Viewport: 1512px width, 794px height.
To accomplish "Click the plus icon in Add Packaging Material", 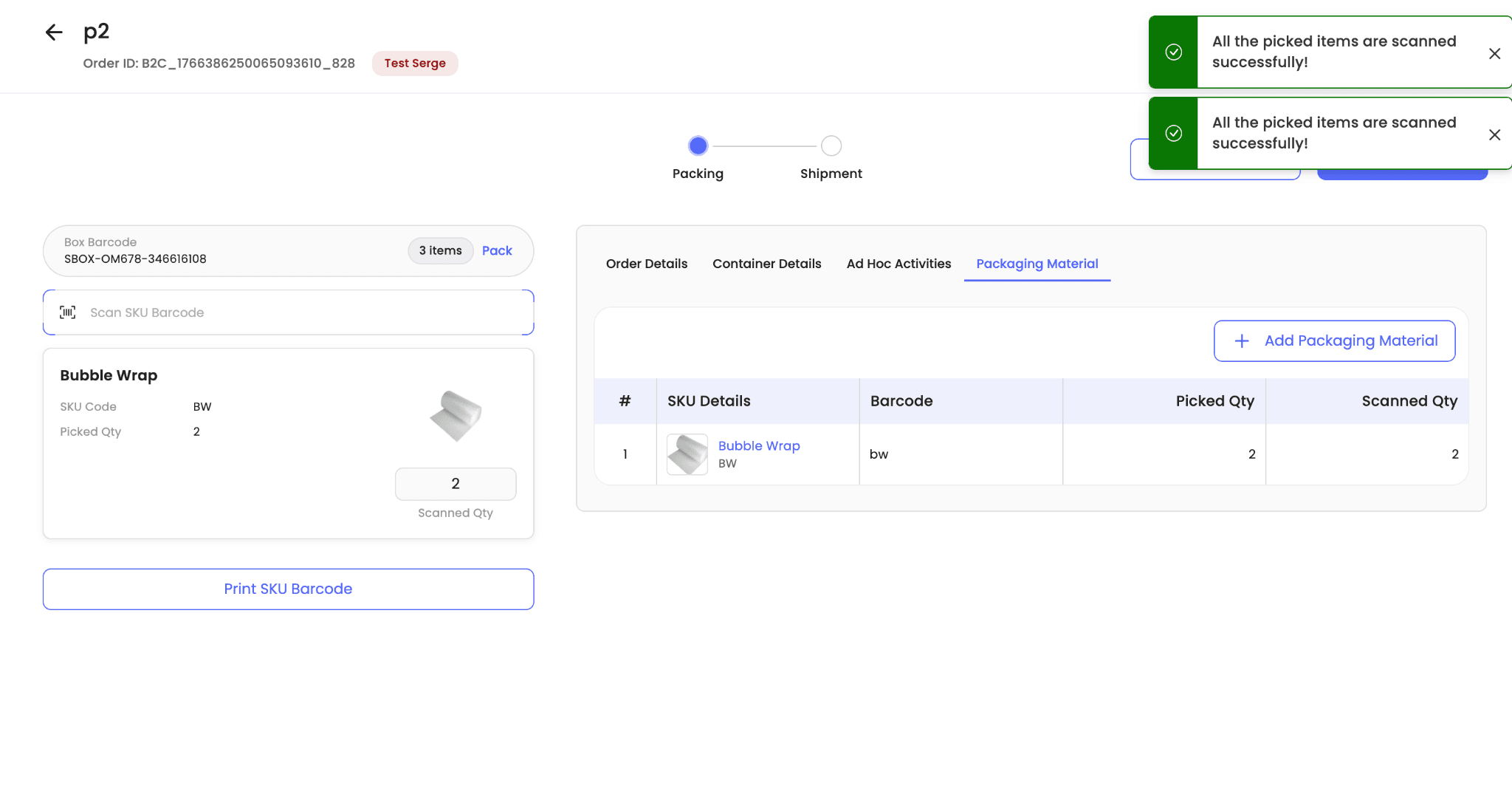I will point(1242,340).
